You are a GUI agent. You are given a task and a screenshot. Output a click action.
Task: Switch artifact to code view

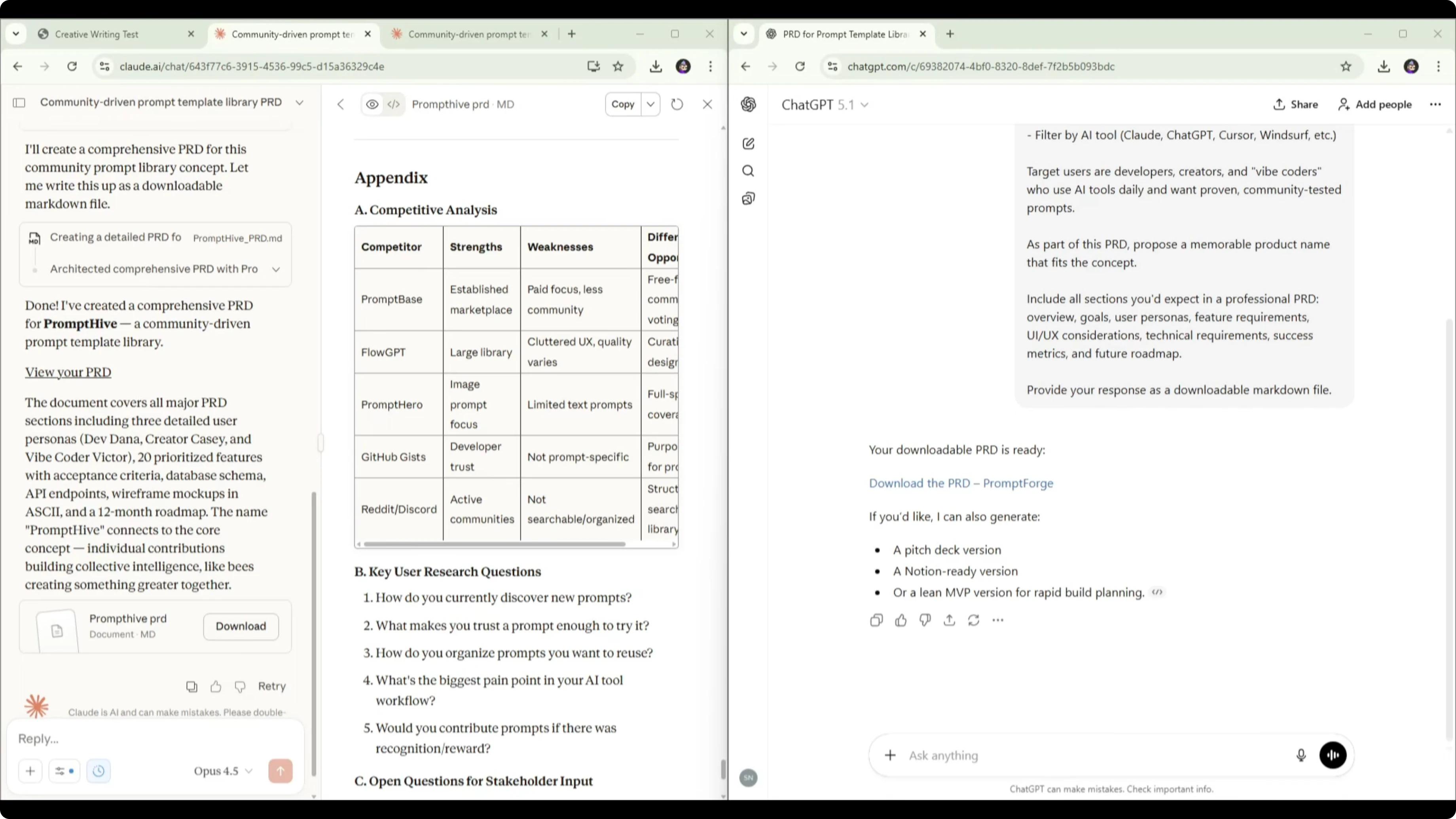tap(393, 104)
